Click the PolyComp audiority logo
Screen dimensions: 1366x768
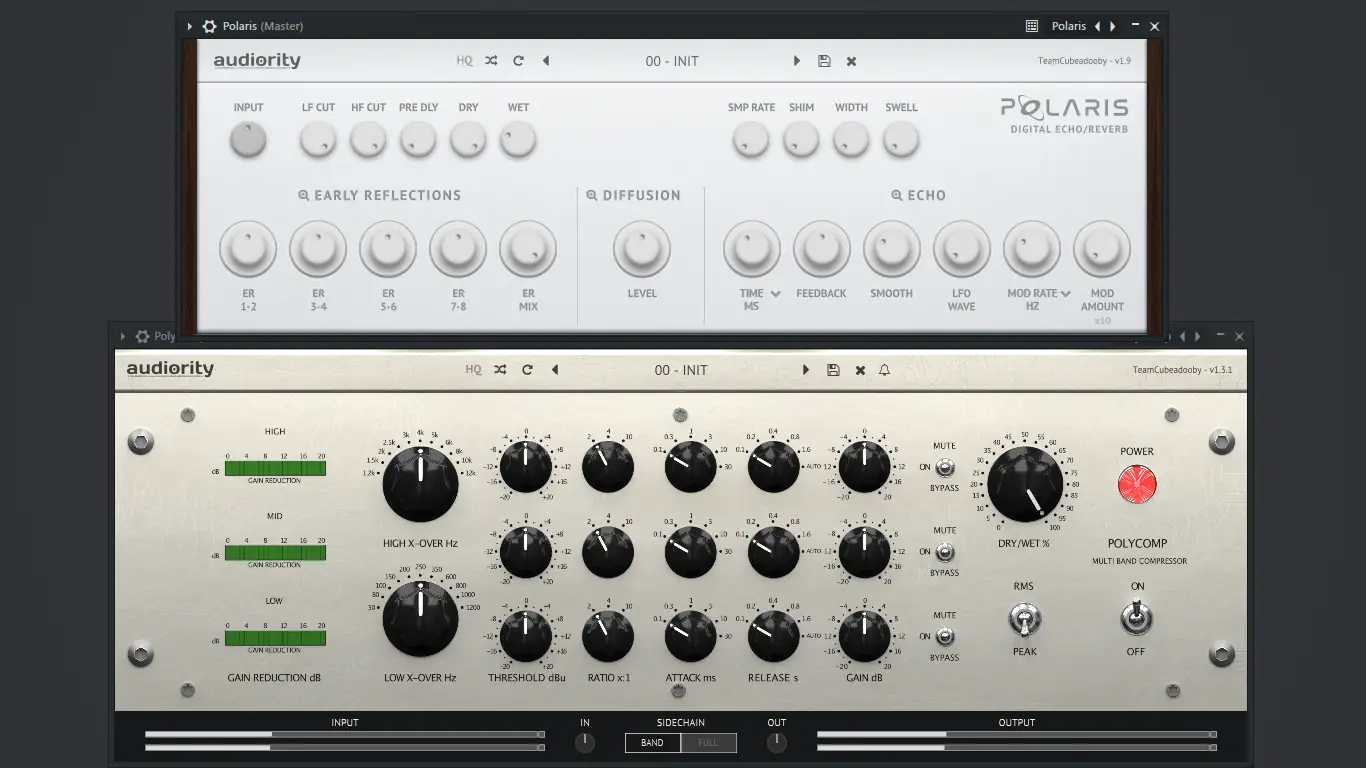click(170, 369)
